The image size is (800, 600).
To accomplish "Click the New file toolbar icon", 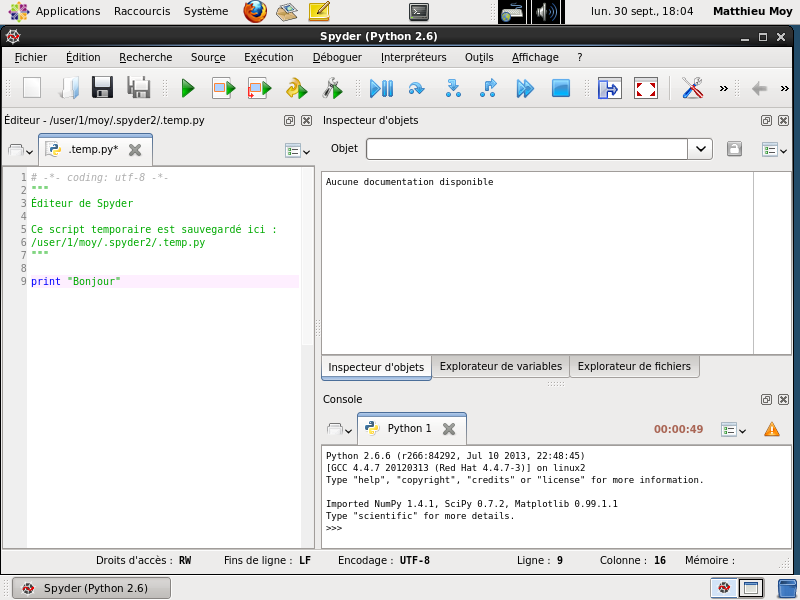I will click(x=32, y=88).
